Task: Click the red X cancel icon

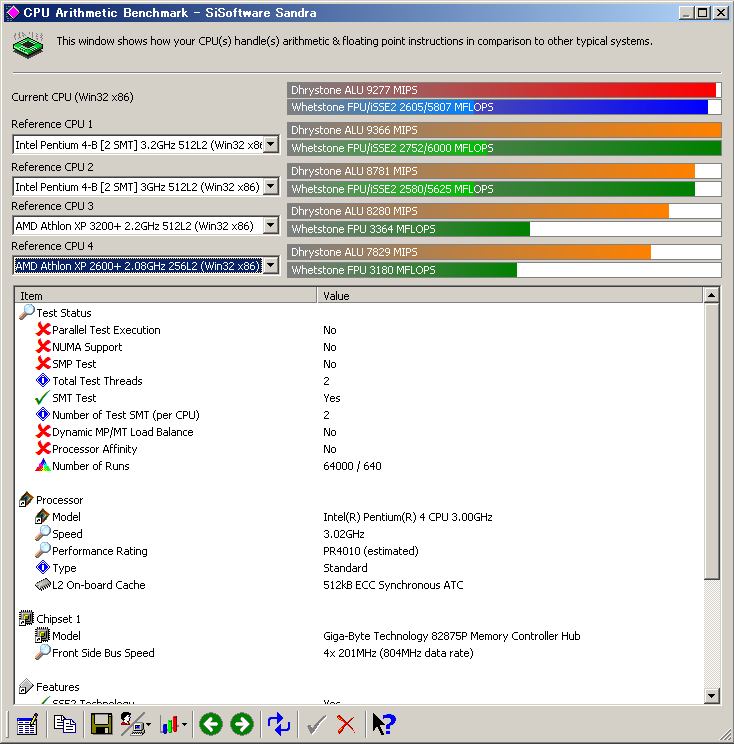Action: tap(346, 724)
